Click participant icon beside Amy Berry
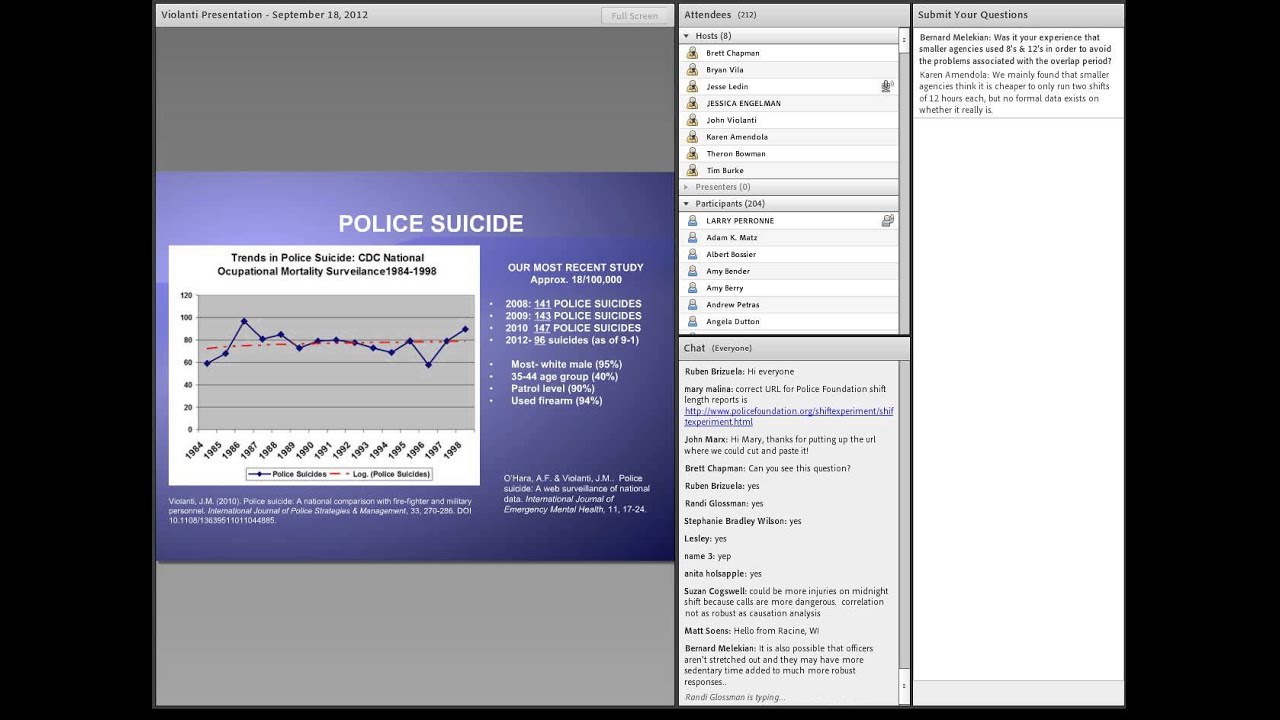Screen dimensions: 1280x720 692,288
